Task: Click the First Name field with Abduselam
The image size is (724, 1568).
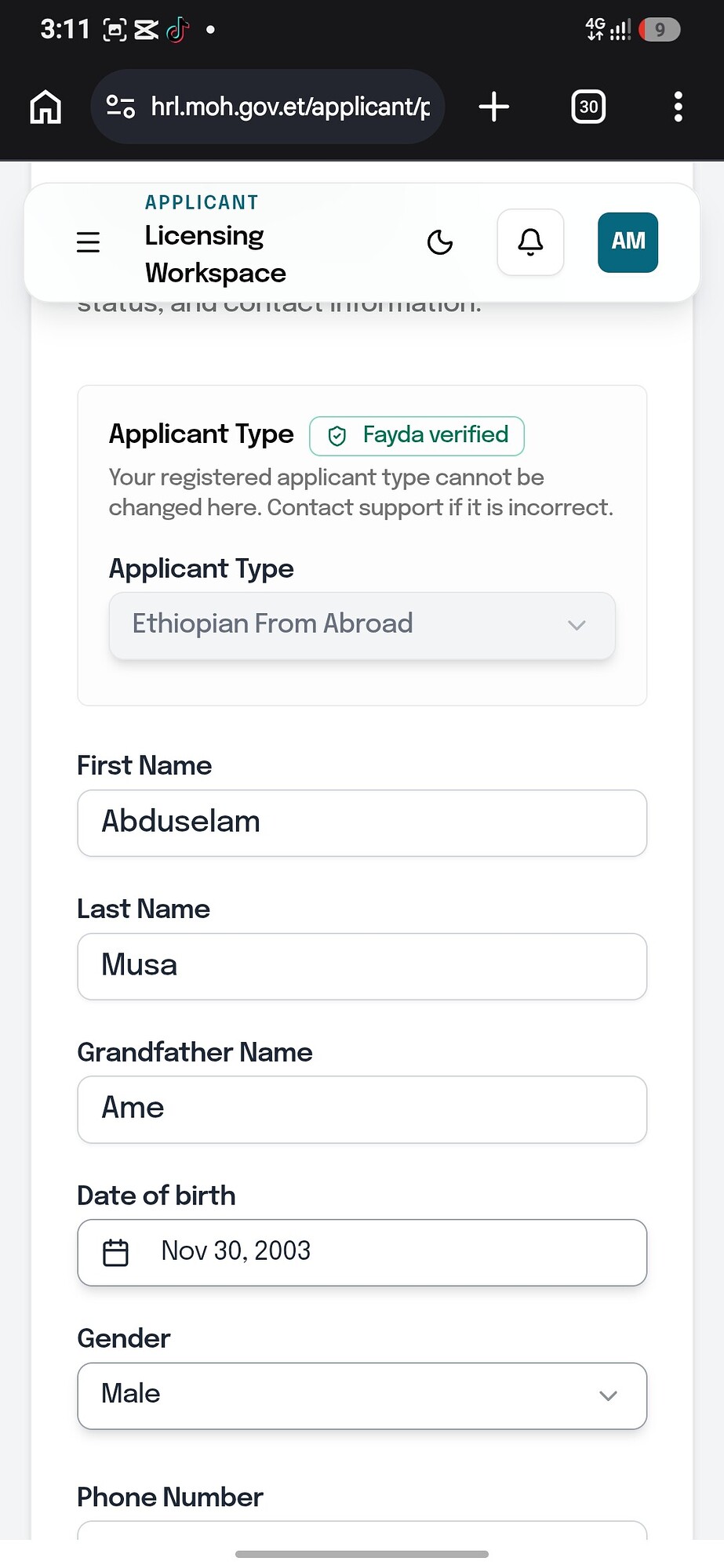Action: (x=362, y=823)
